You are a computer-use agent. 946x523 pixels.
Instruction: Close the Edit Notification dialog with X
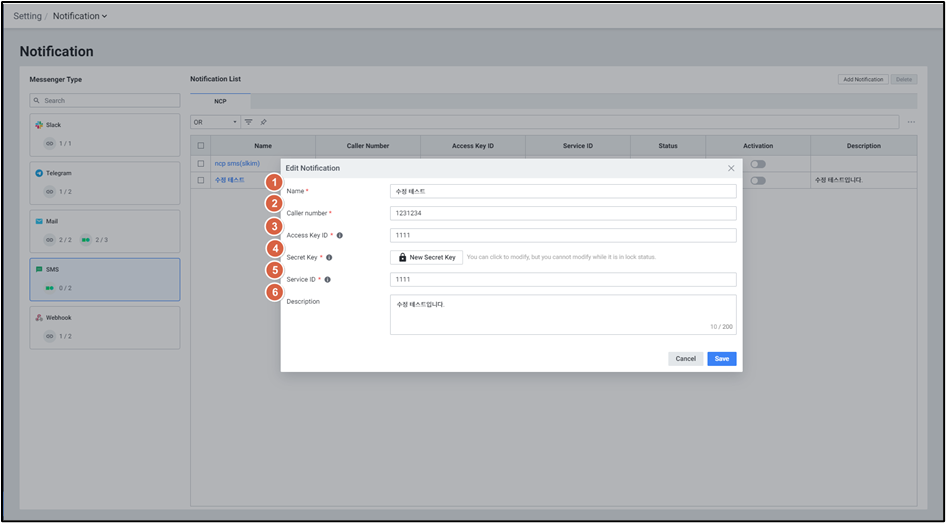point(731,168)
